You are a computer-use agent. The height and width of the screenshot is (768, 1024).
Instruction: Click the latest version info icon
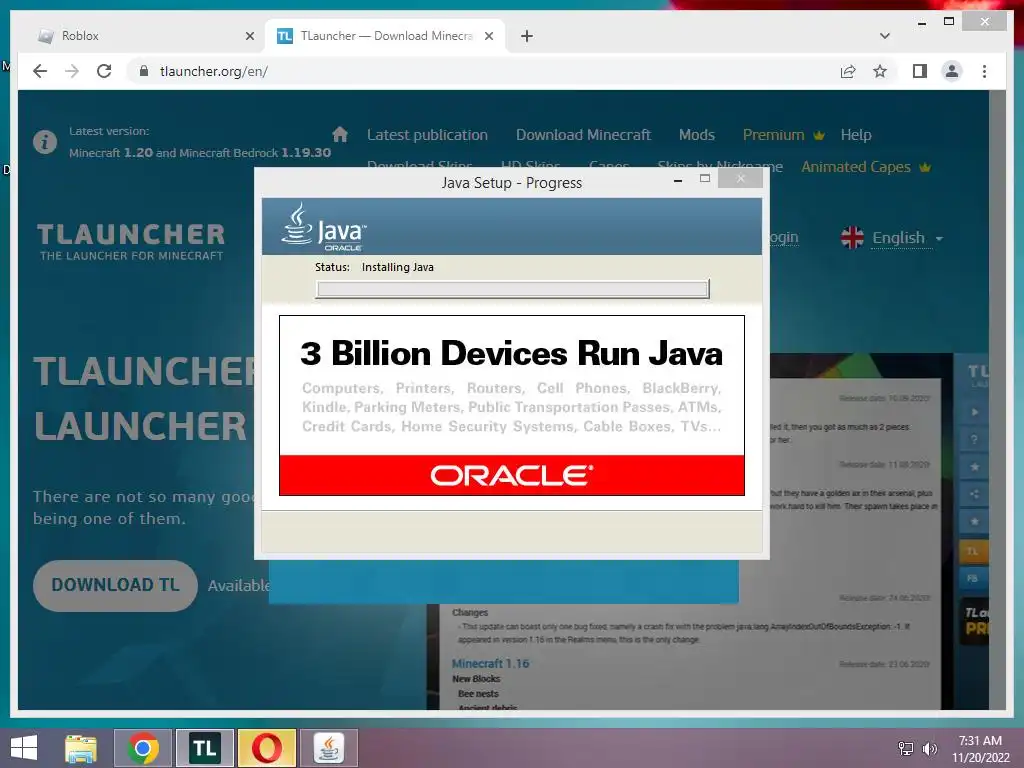(45, 142)
